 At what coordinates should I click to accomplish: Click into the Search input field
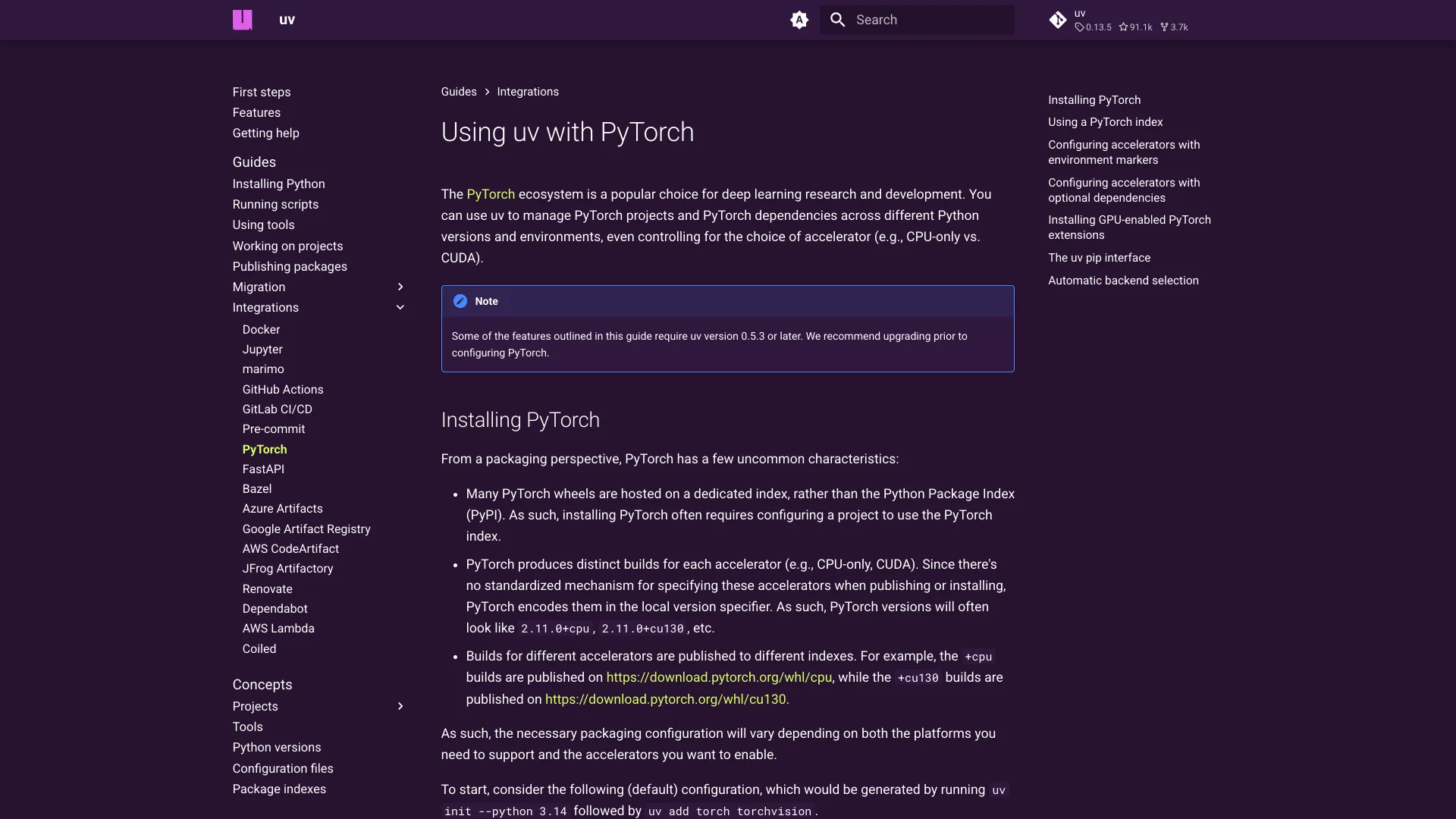[x=917, y=20]
